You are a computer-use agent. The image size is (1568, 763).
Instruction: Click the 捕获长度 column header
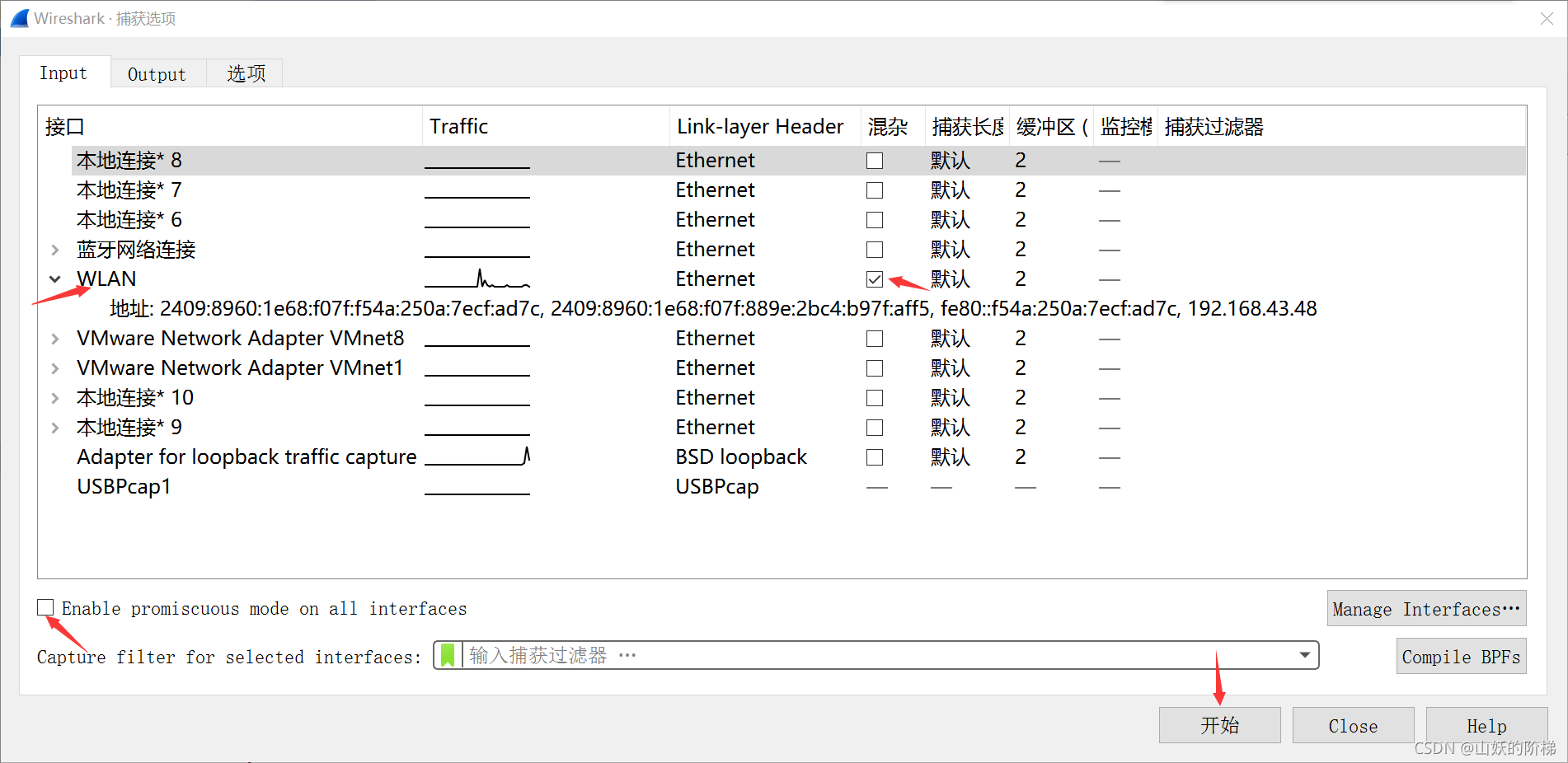click(x=968, y=127)
